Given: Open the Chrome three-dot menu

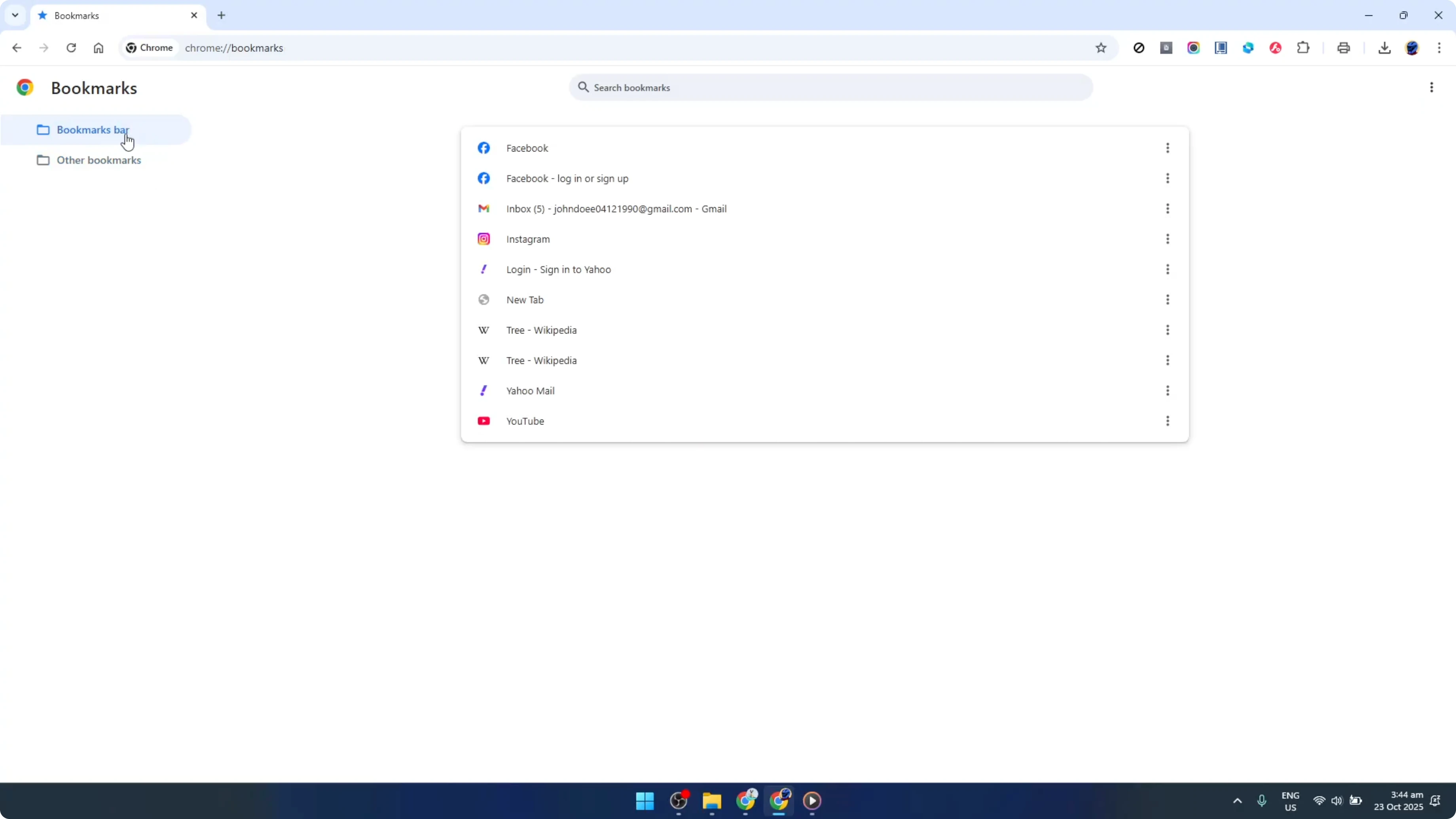Looking at the screenshot, I should point(1439,48).
